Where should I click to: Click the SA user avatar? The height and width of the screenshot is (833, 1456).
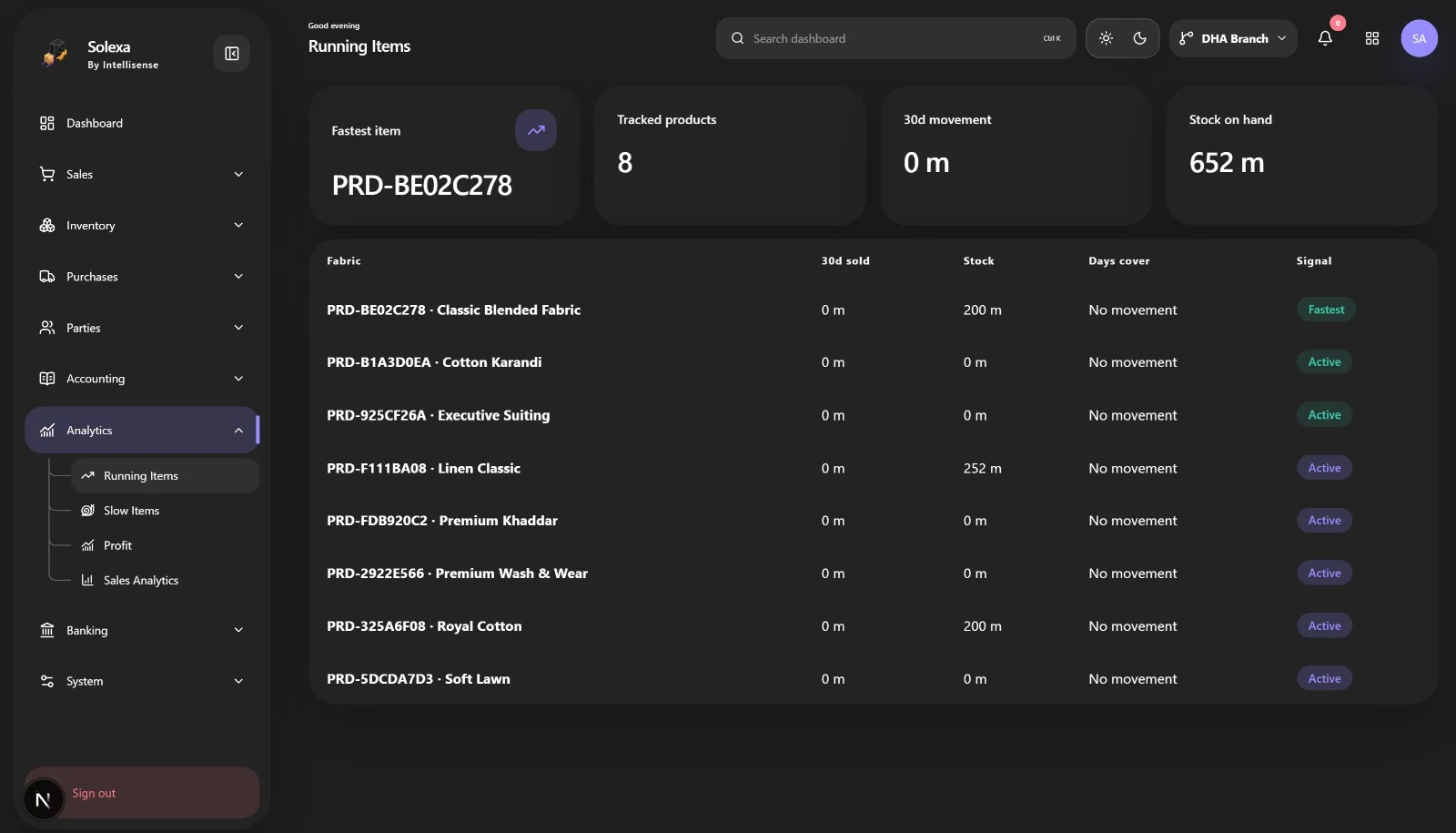1419,38
